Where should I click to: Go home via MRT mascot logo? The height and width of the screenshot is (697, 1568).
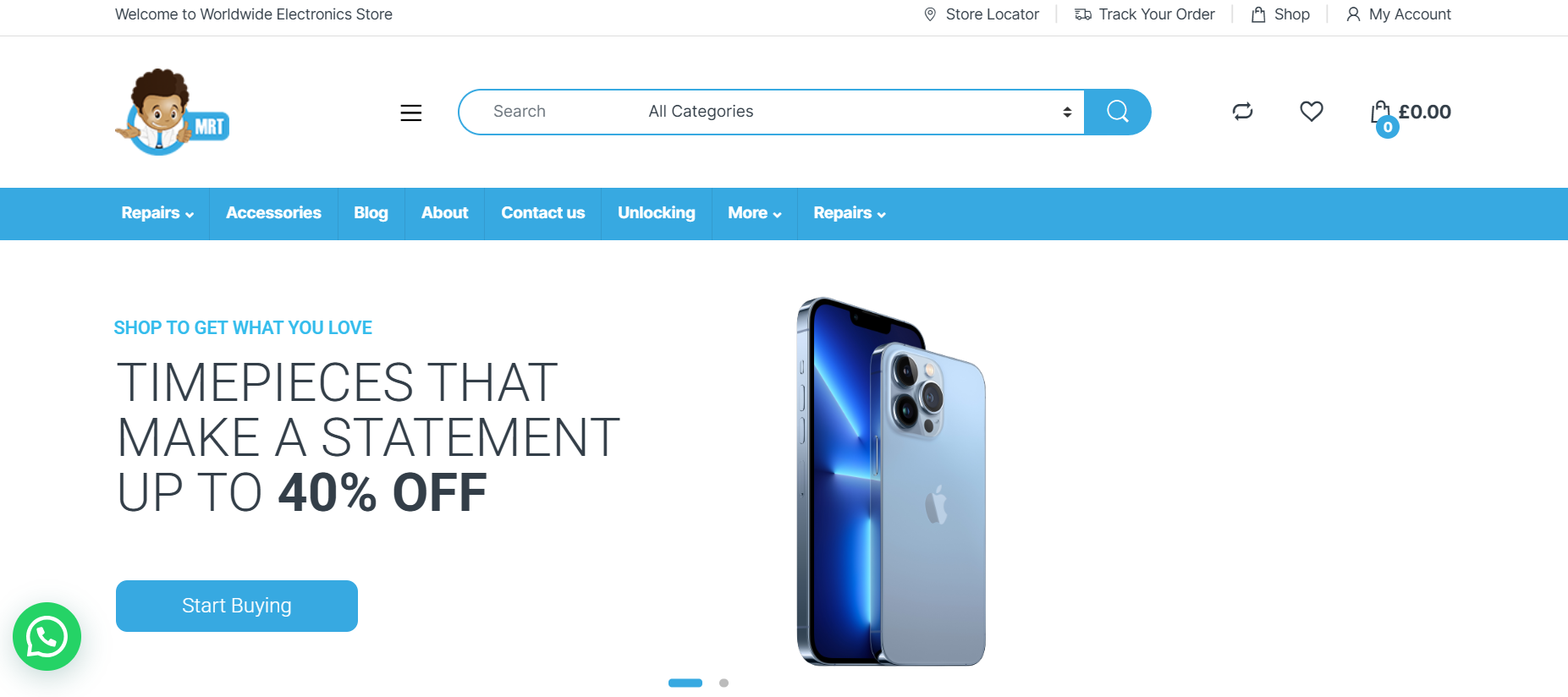pos(173,113)
